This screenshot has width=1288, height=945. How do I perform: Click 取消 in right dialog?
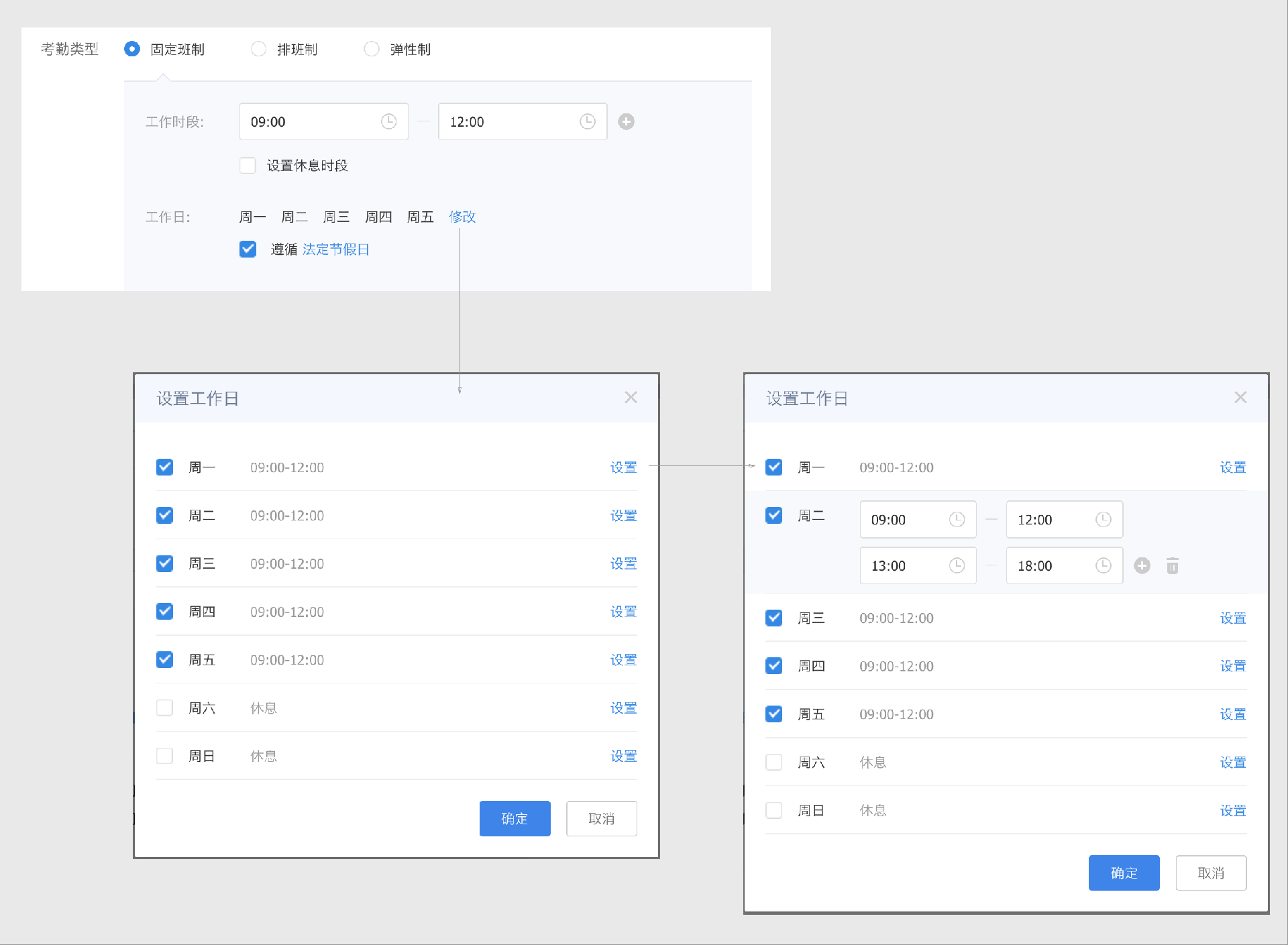[x=1212, y=873]
